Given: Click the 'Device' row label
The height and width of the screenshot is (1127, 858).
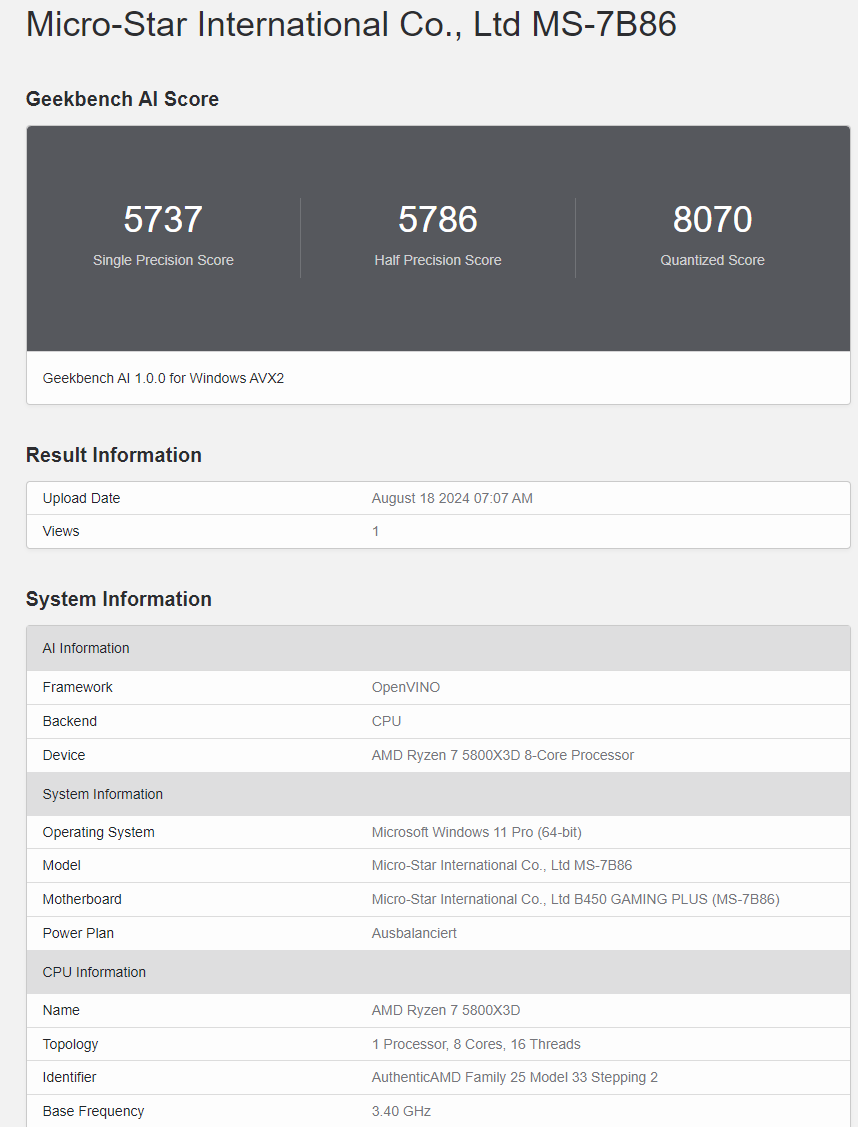Looking at the screenshot, I should tap(64, 755).
